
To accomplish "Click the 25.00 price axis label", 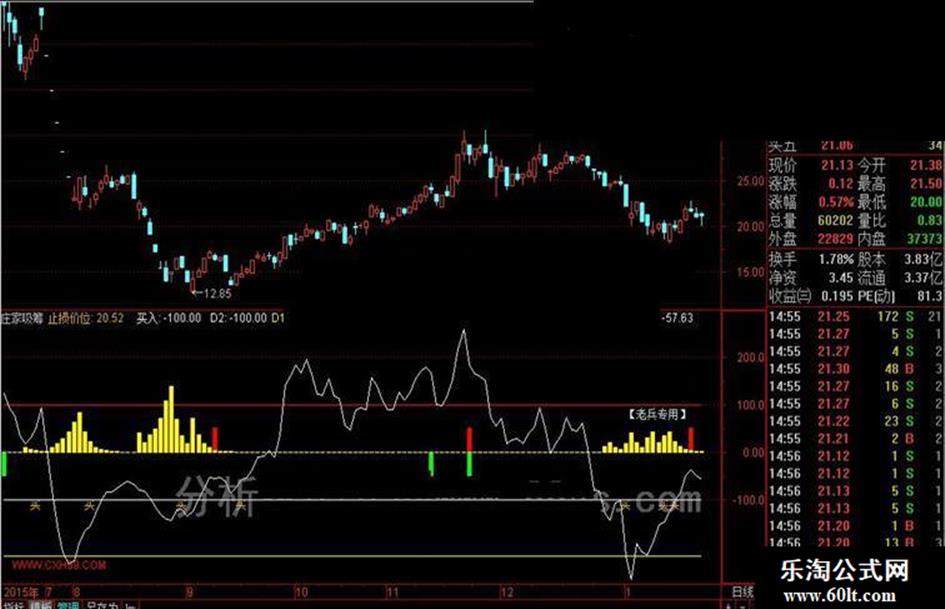I will click(750, 181).
